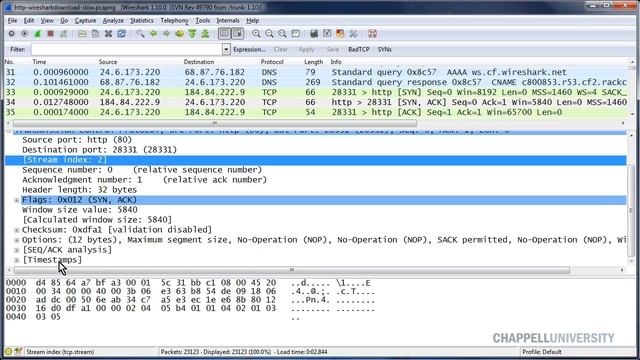Zoom in on packet text
This screenshot has height=360, width=640.
(x=256, y=34)
